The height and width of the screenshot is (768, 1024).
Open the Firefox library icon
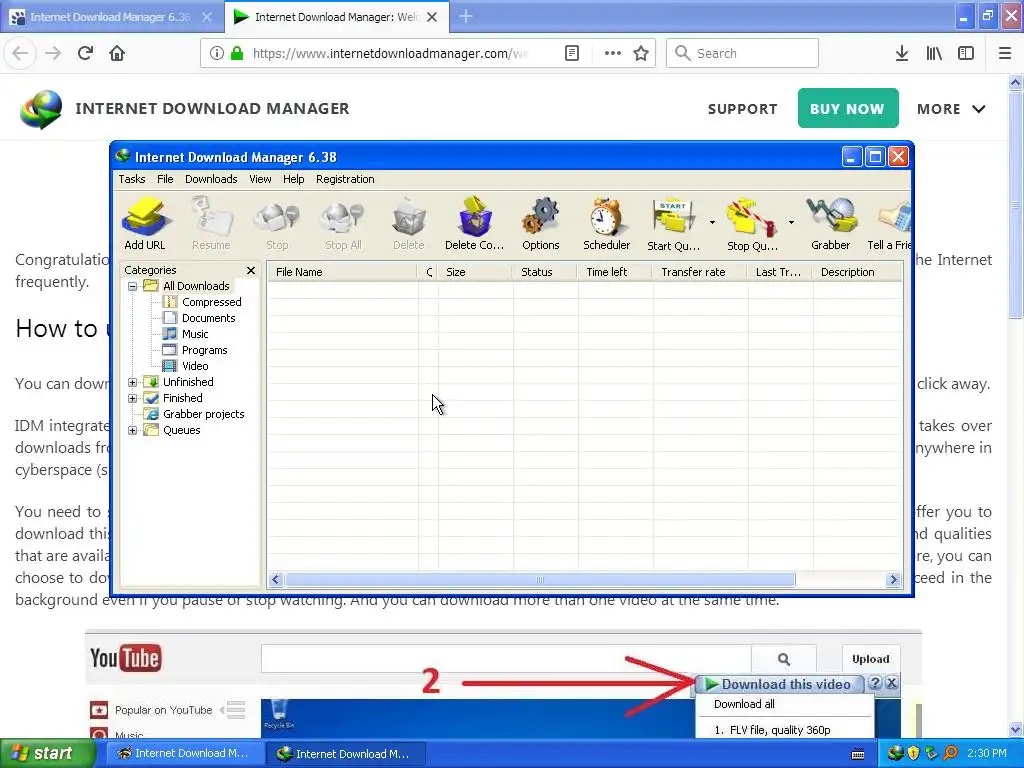coord(934,54)
